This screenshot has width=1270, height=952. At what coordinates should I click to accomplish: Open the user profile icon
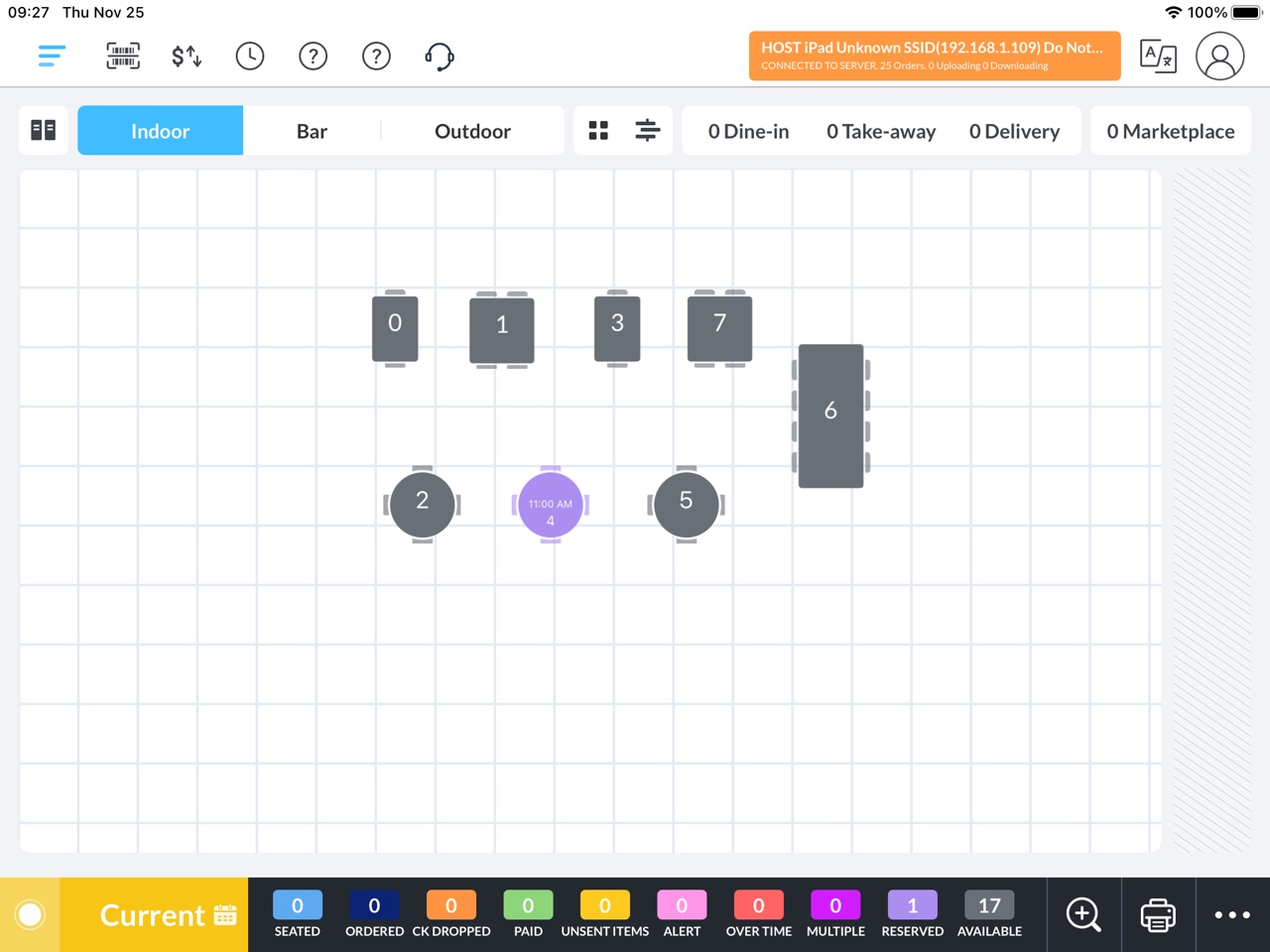click(1220, 57)
